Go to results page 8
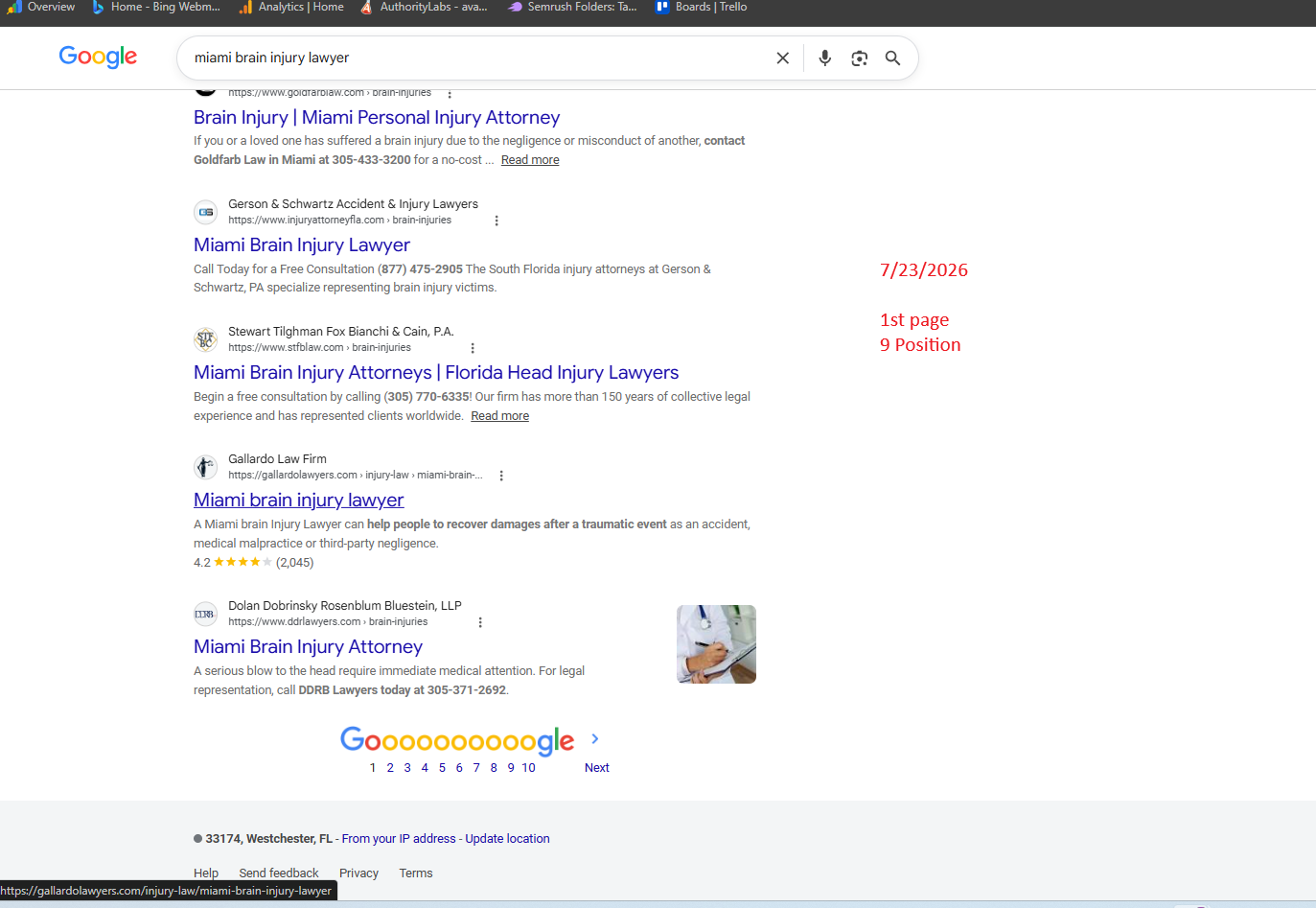1316x908 pixels. [494, 768]
